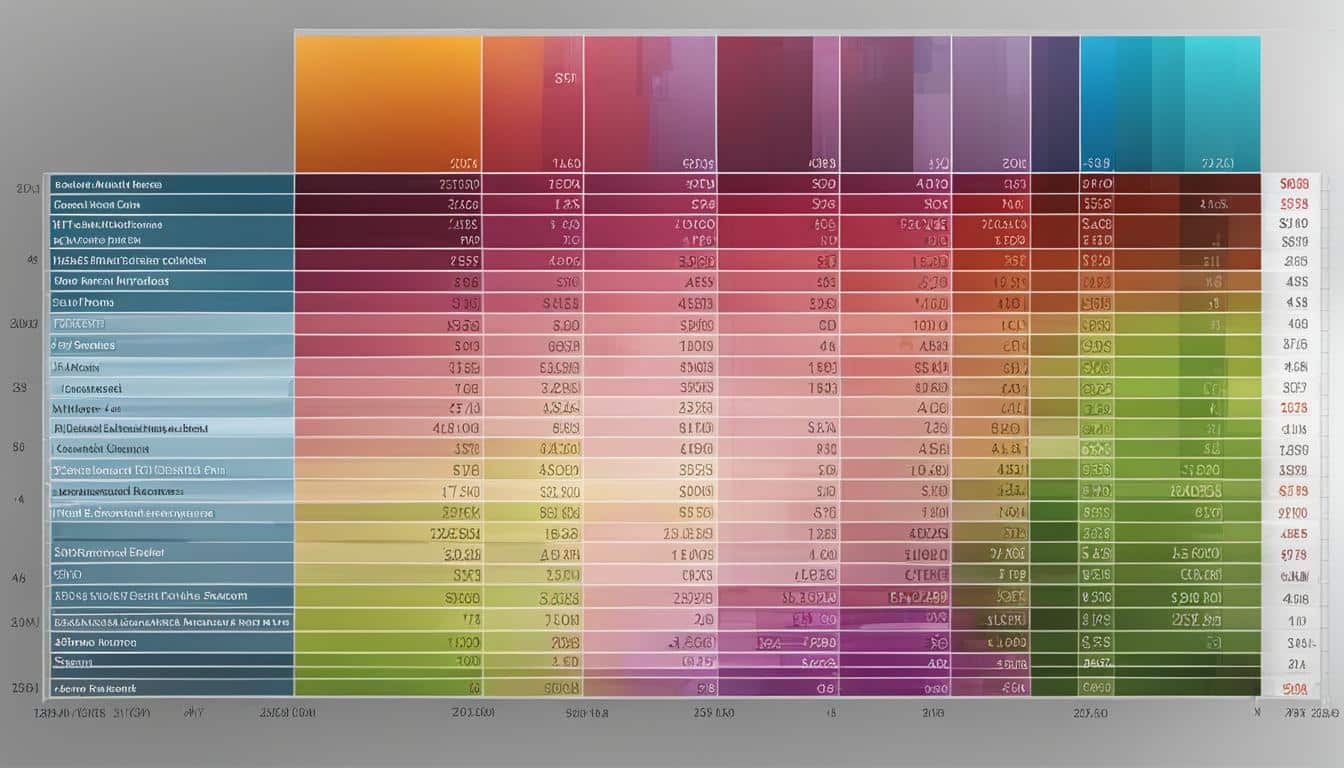
Task: Select the 'SaCB' cell in the brown column
Action: [x=1097, y=225]
